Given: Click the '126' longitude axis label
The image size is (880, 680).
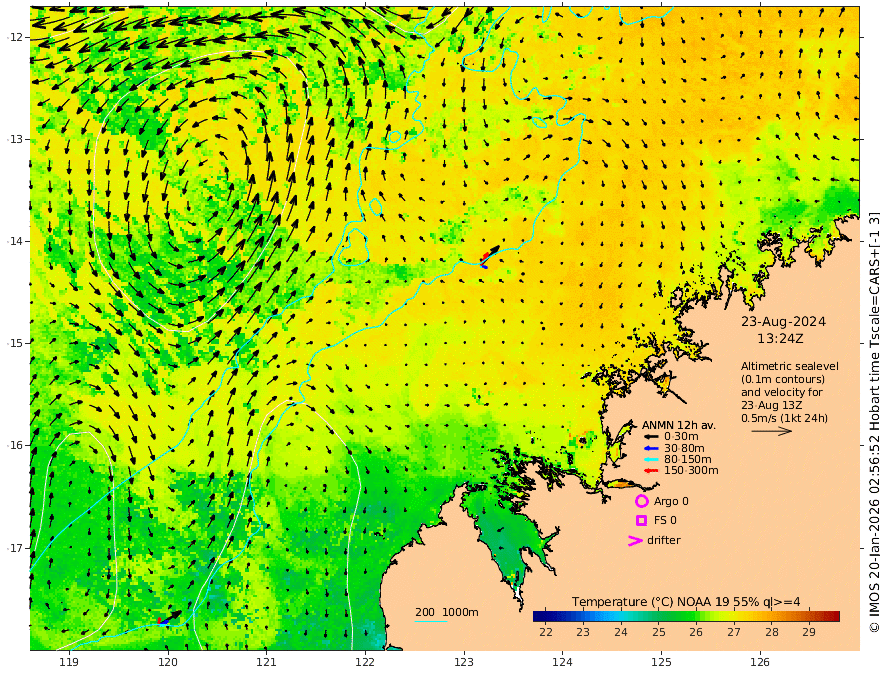Looking at the screenshot, I should 760,663.
